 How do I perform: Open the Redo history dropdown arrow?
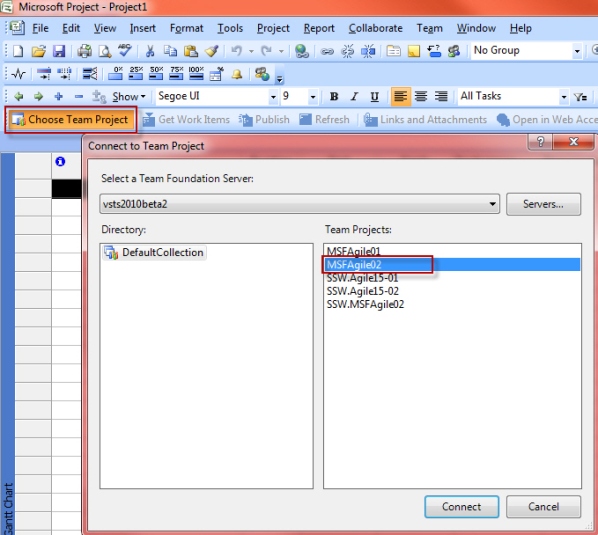click(281, 51)
